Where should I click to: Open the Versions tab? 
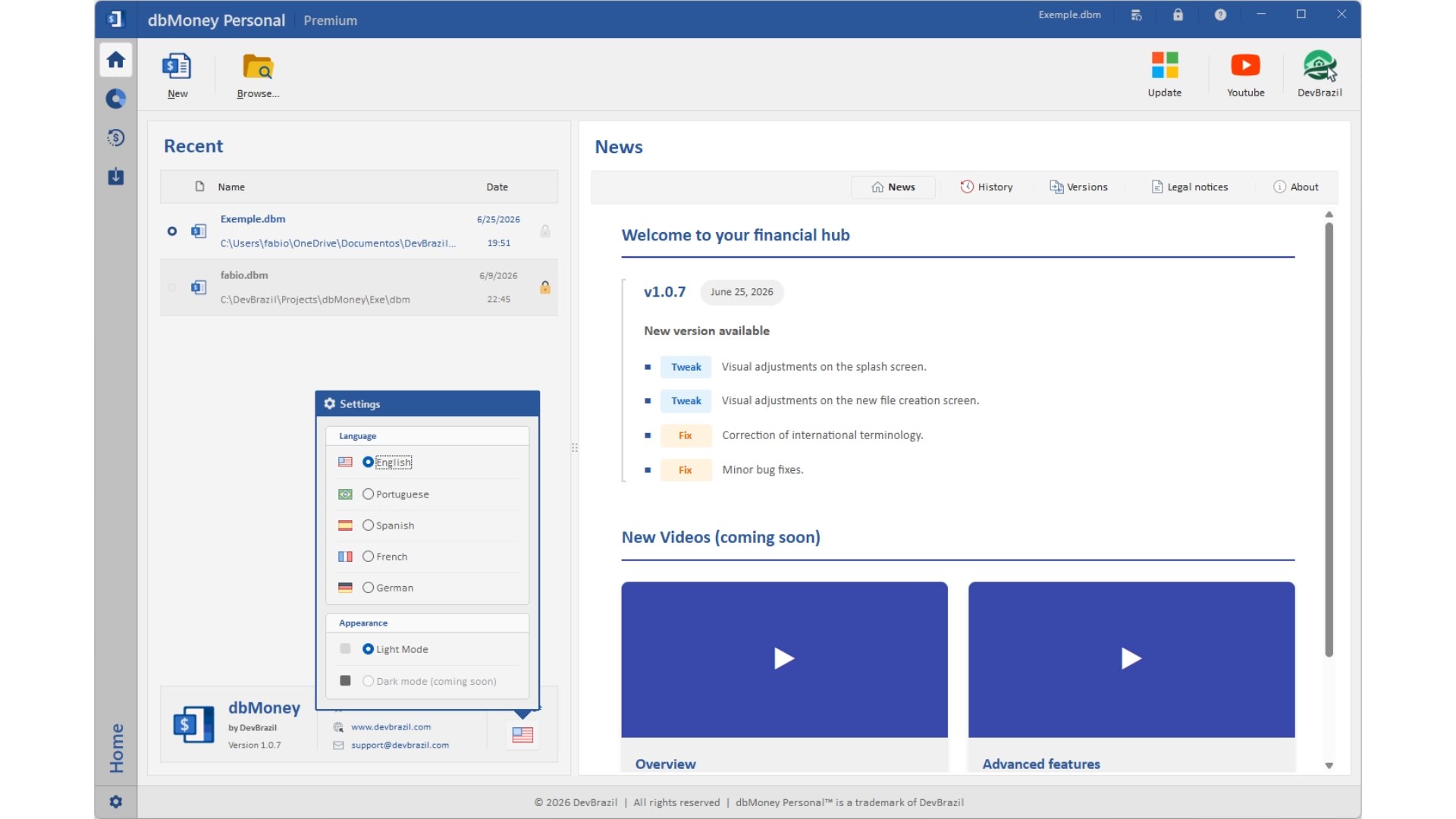[x=1078, y=187]
